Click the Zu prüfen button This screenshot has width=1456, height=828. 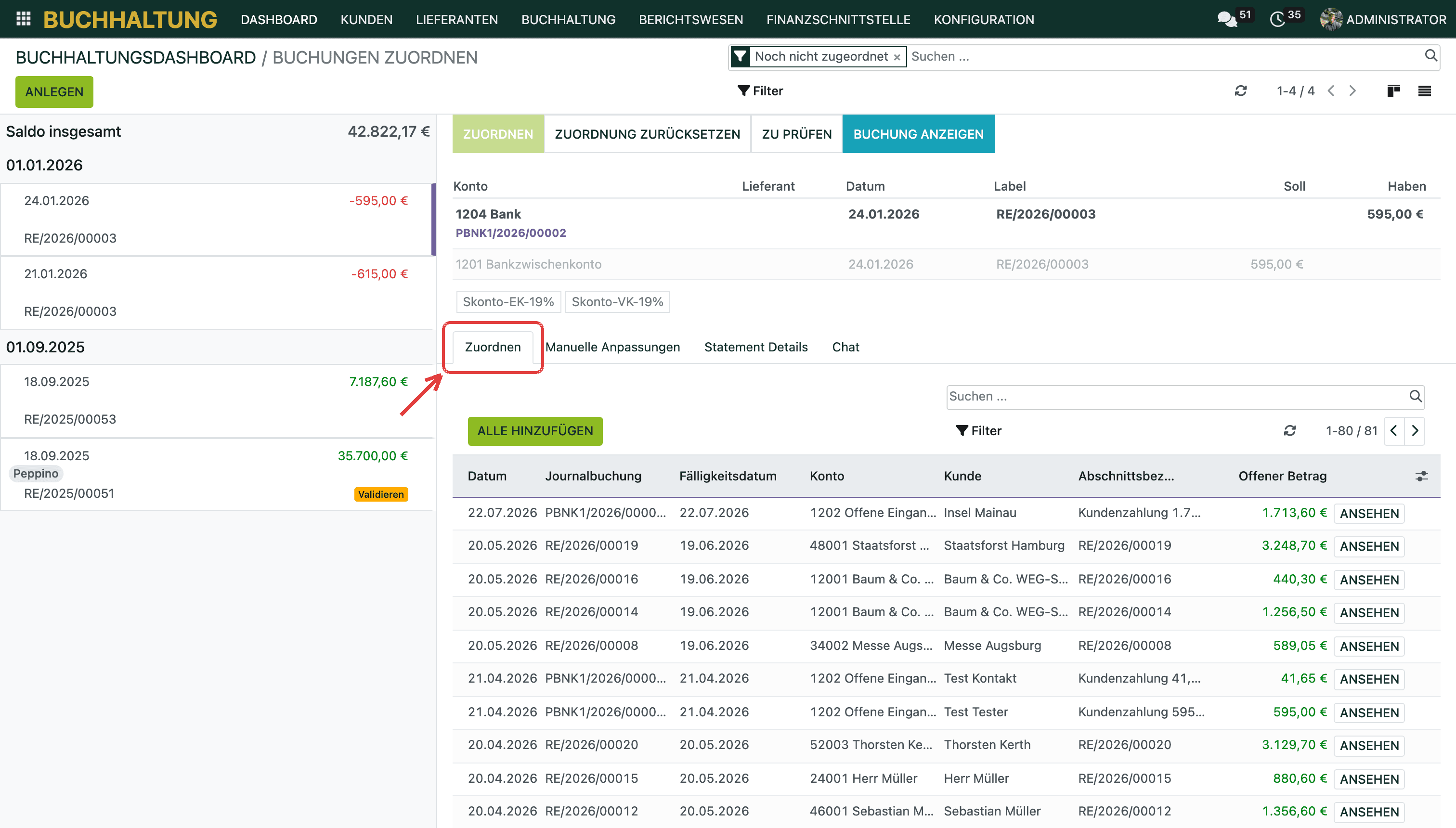pyautogui.click(x=797, y=134)
